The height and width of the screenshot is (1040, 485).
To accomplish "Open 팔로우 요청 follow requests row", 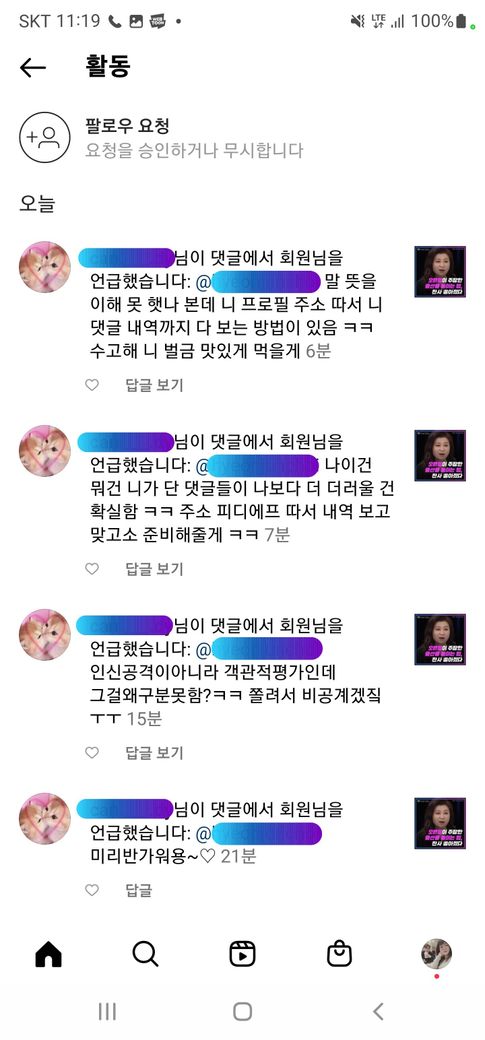I will pyautogui.click(x=242, y=137).
